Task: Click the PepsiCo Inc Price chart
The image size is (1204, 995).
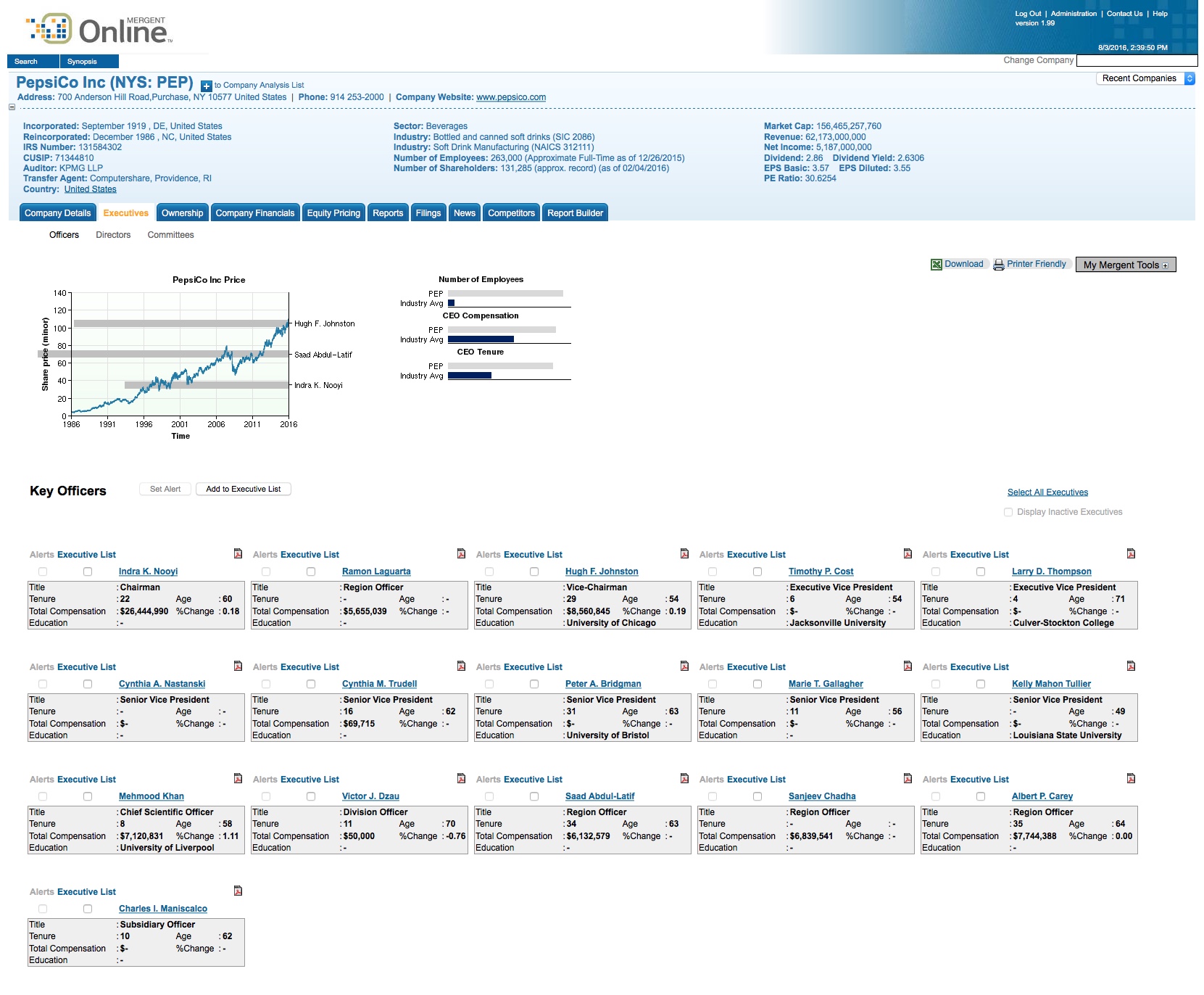Action: 180,355
